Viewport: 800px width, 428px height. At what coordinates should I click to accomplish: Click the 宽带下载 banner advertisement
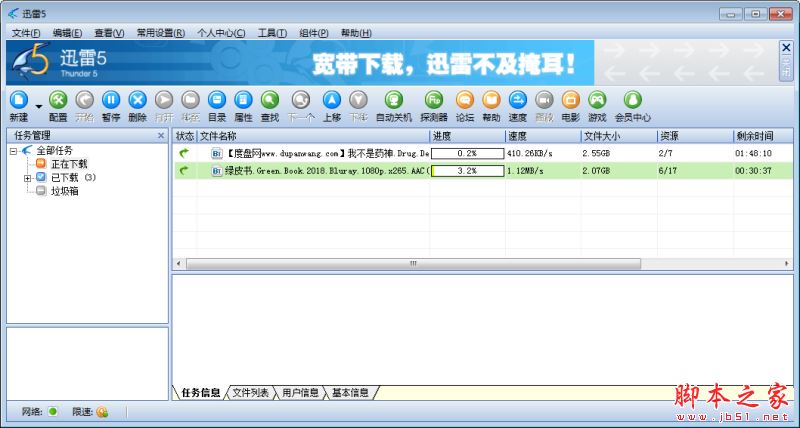coord(300,63)
